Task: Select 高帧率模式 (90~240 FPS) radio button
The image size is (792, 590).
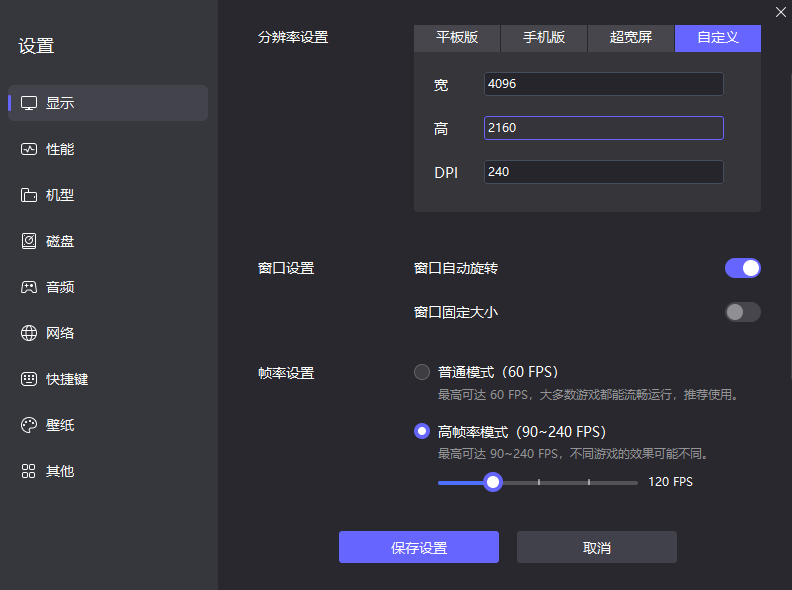Action: (422, 431)
